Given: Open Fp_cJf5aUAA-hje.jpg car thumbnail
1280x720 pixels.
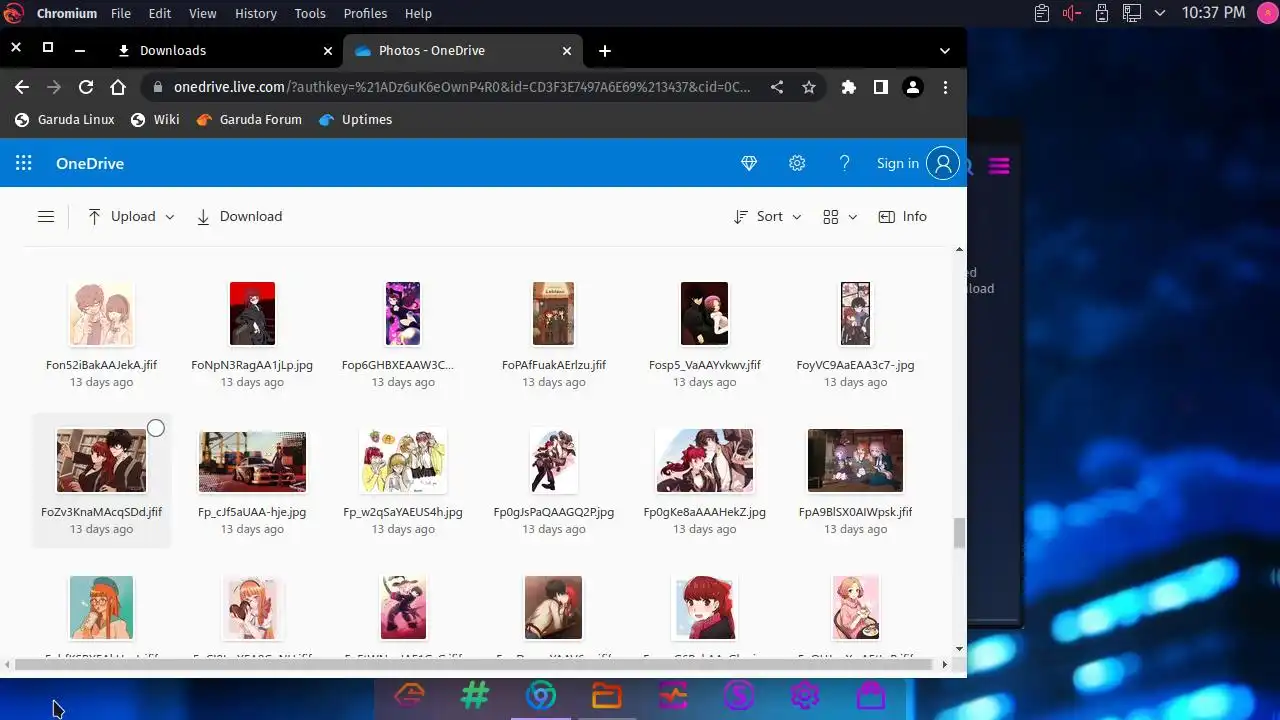Looking at the screenshot, I should pyautogui.click(x=252, y=461).
